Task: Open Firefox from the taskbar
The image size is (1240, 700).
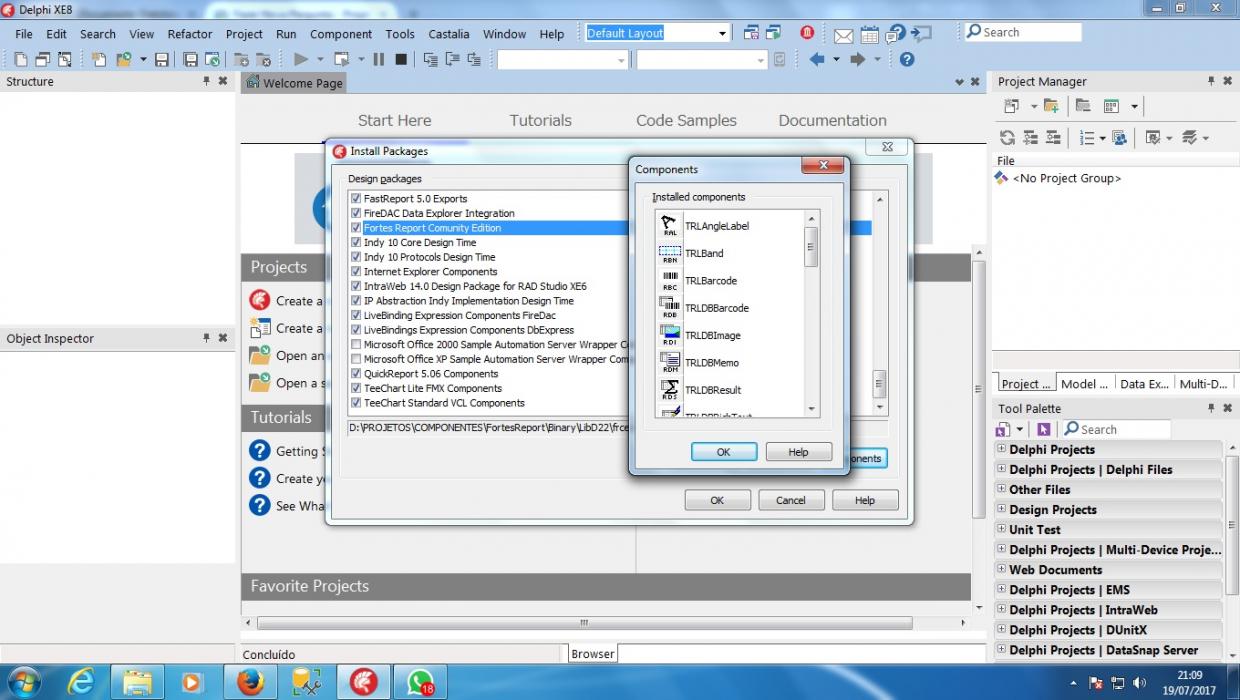Action: tap(249, 682)
